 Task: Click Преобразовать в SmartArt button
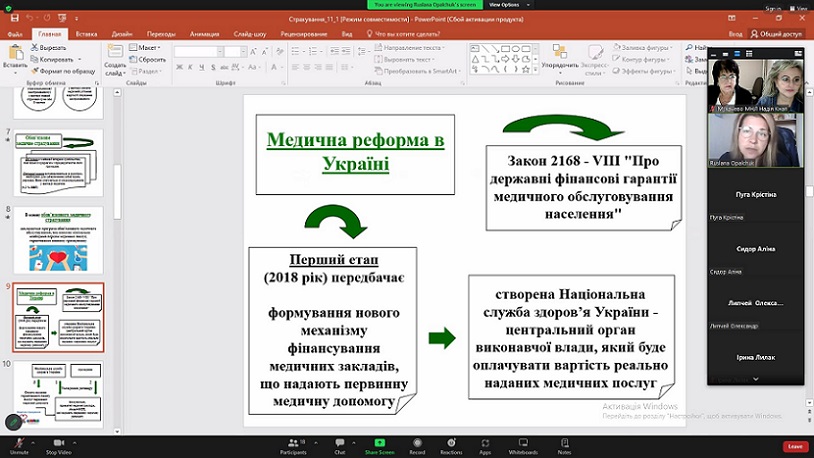418,71
